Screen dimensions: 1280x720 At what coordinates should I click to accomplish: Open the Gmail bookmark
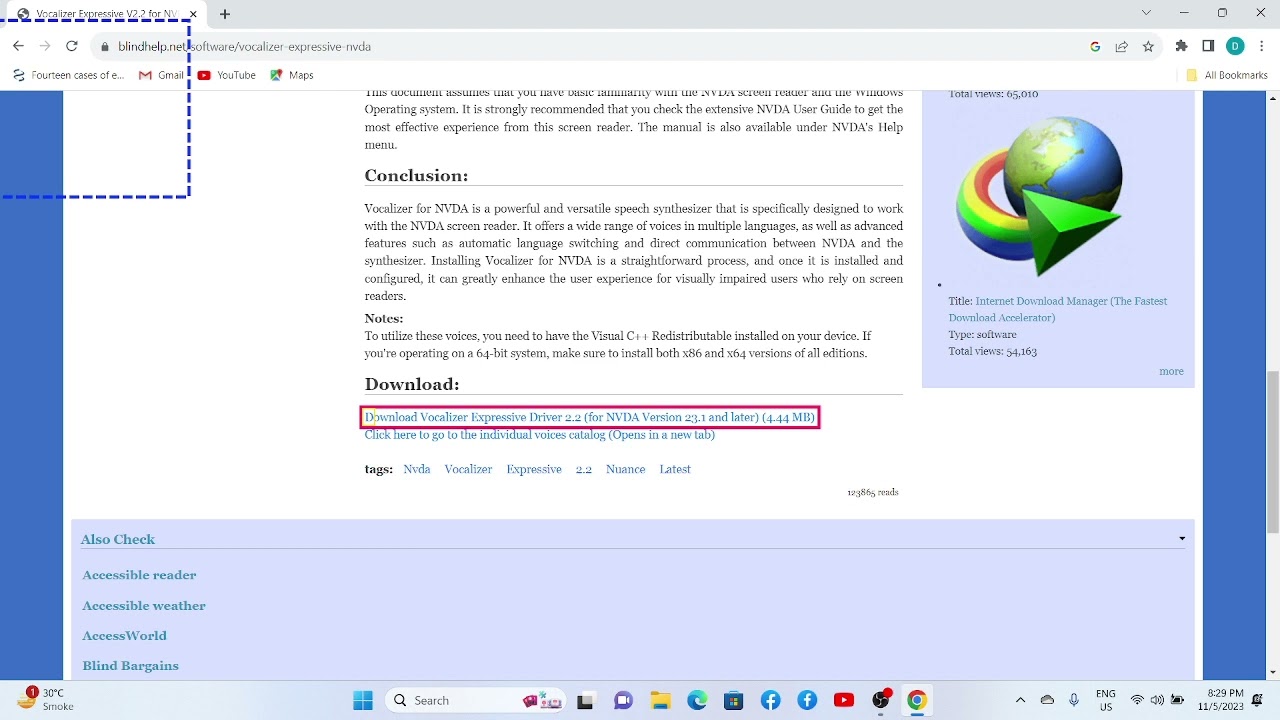161,75
